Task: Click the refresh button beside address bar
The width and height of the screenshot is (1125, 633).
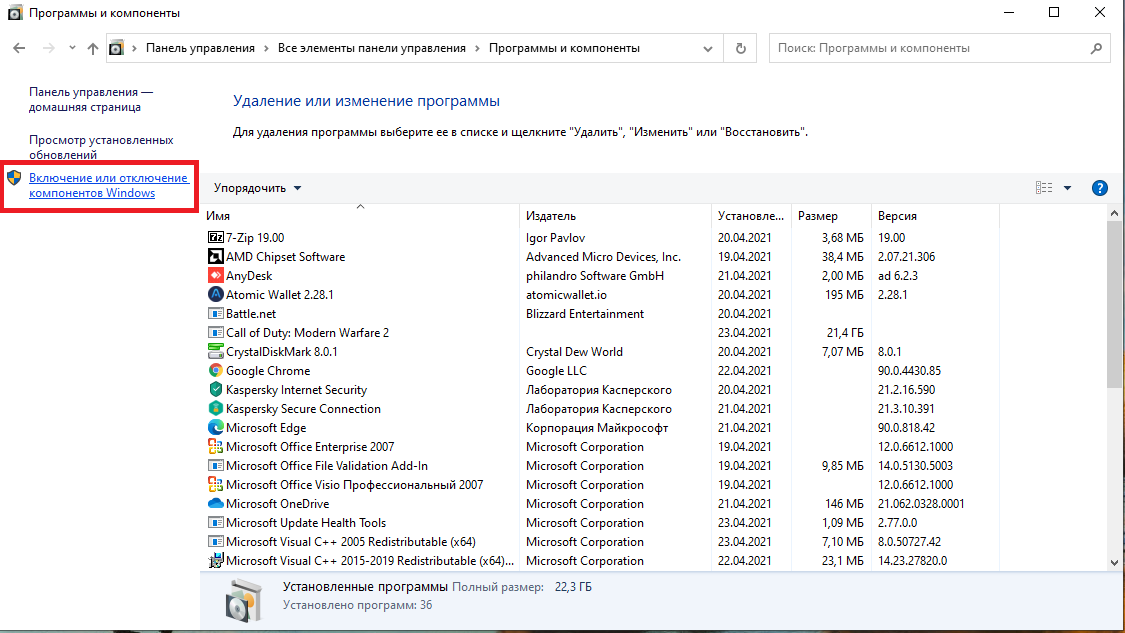Action: click(740, 48)
